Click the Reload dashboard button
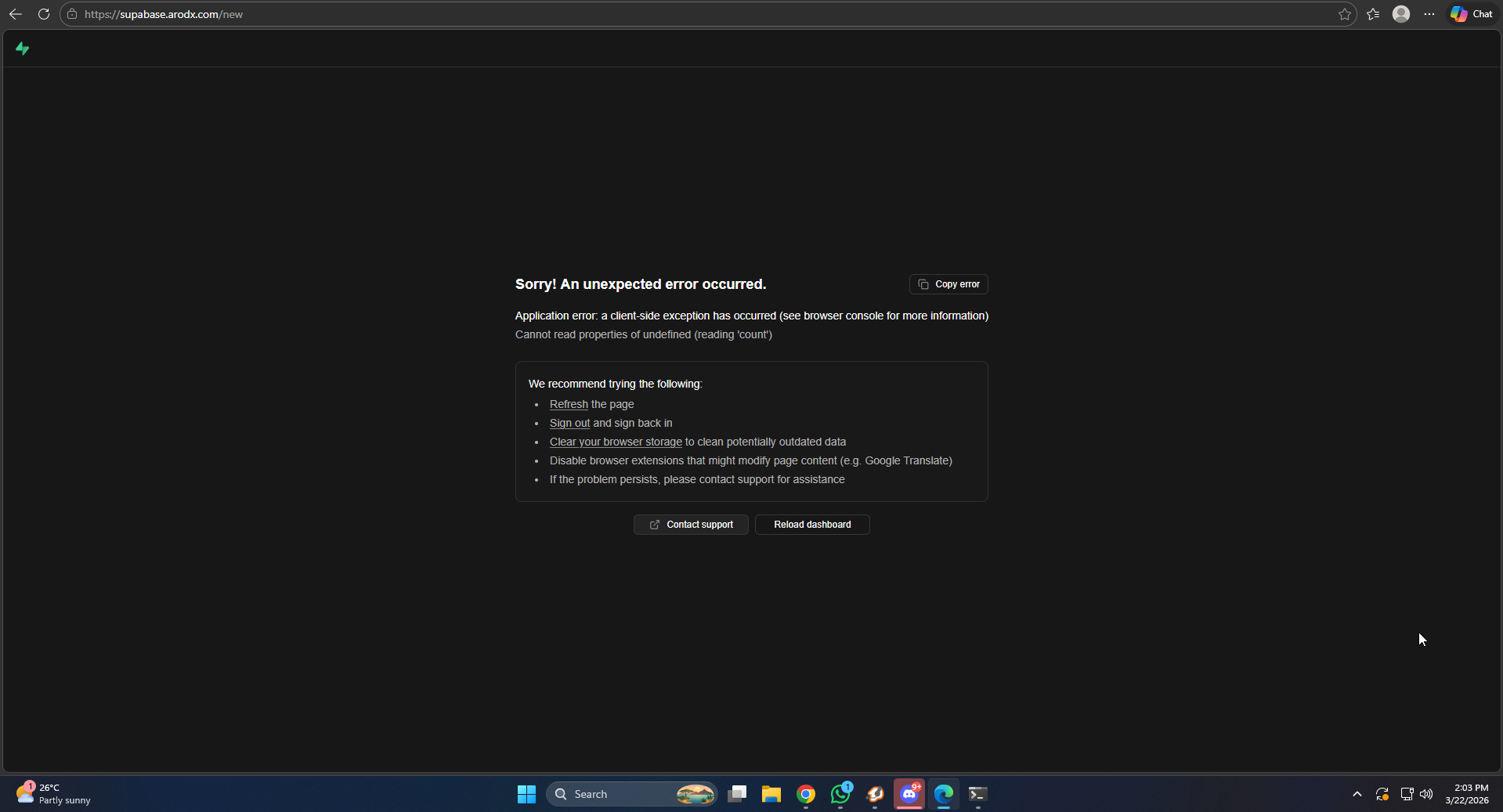1503x812 pixels. (812, 525)
